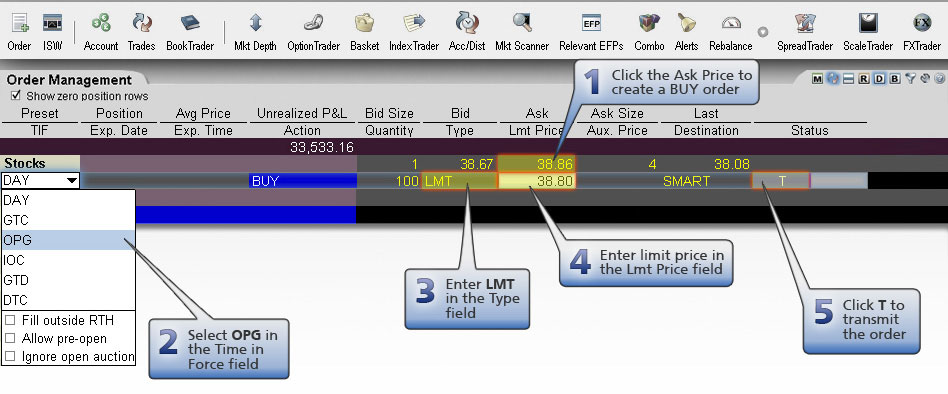This screenshot has width=948, height=394.
Task: Select the Stocks row label
Action: 41,163
